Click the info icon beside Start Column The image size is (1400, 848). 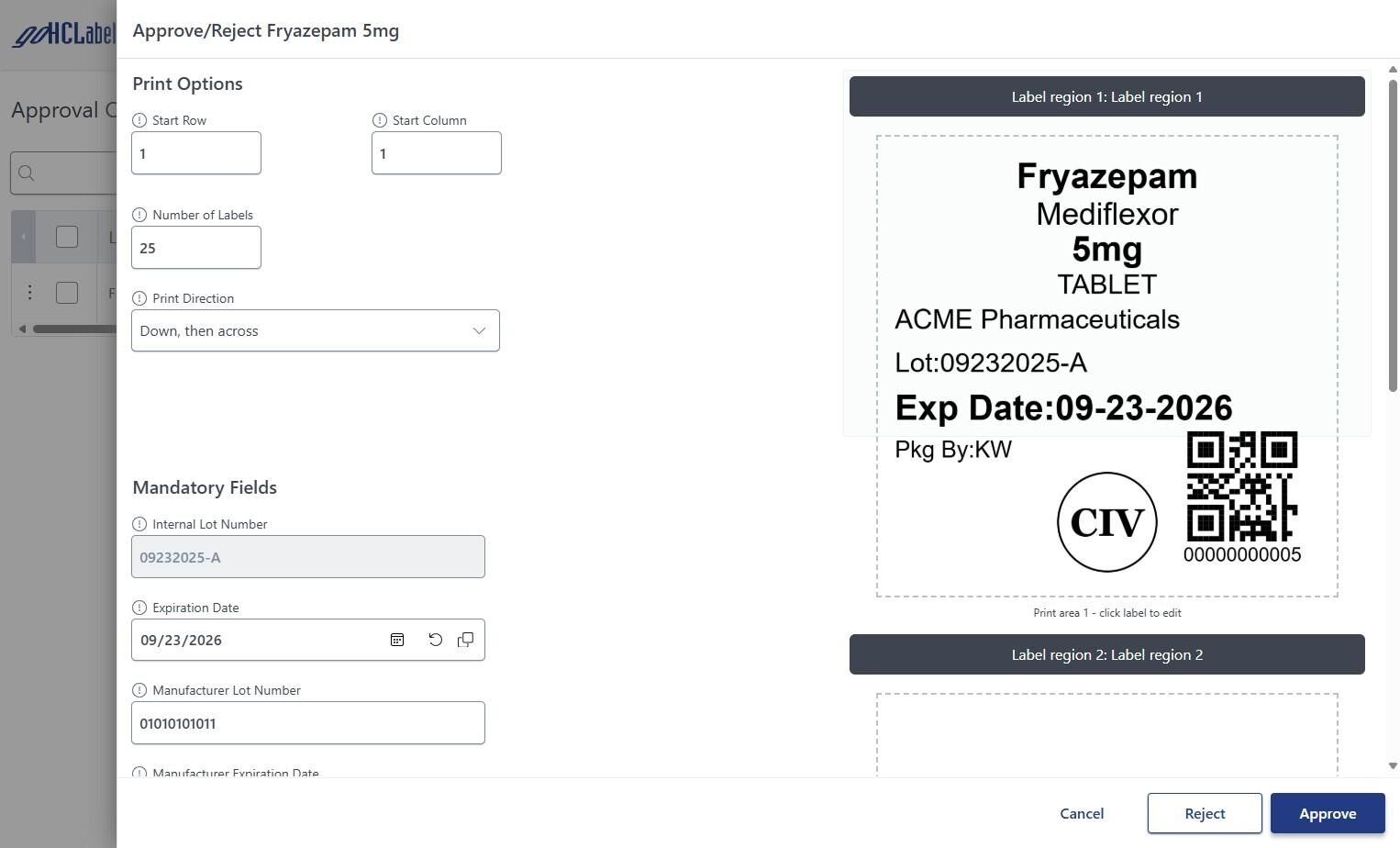pos(380,120)
